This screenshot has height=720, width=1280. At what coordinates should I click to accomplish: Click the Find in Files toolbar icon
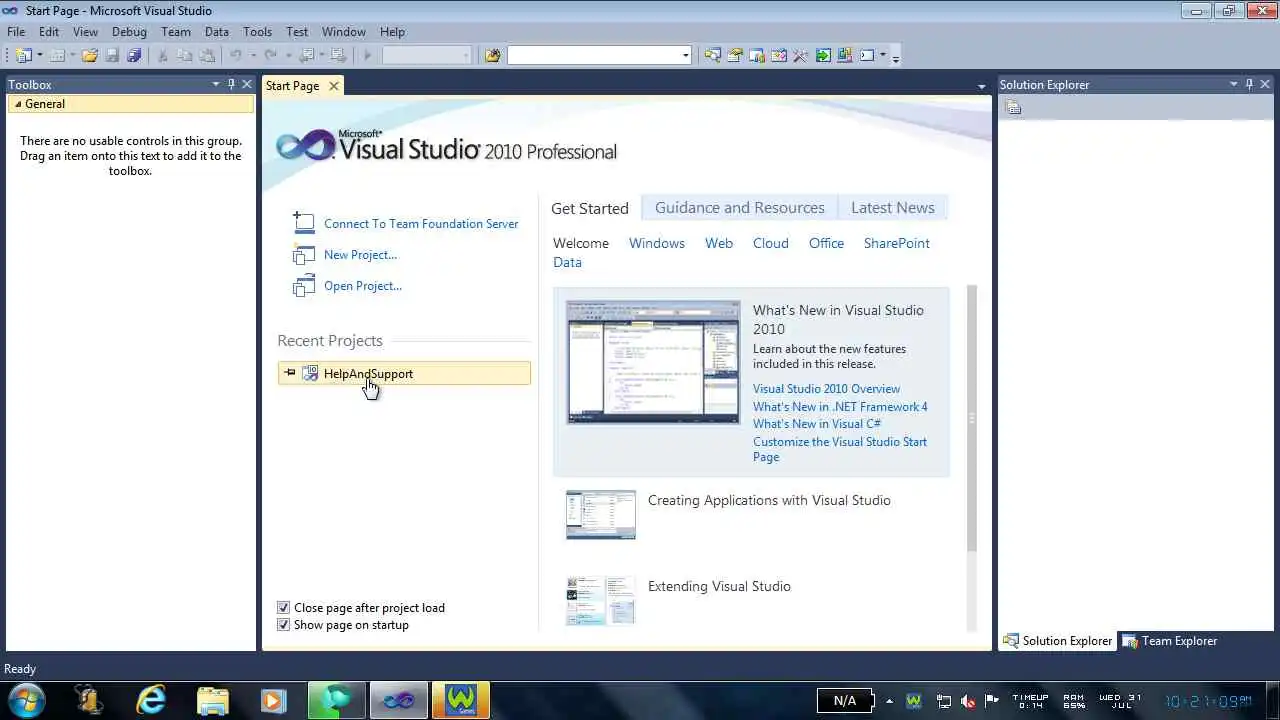pos(493,56)
